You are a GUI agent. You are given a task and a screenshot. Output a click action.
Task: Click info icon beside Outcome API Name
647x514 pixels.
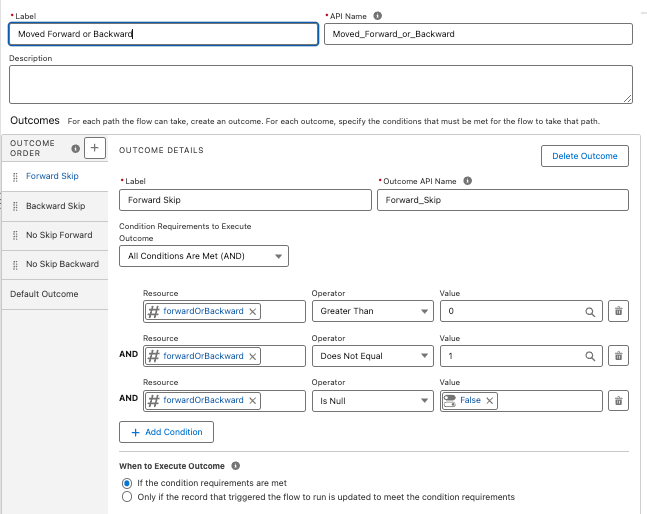(x=468, y=181)
